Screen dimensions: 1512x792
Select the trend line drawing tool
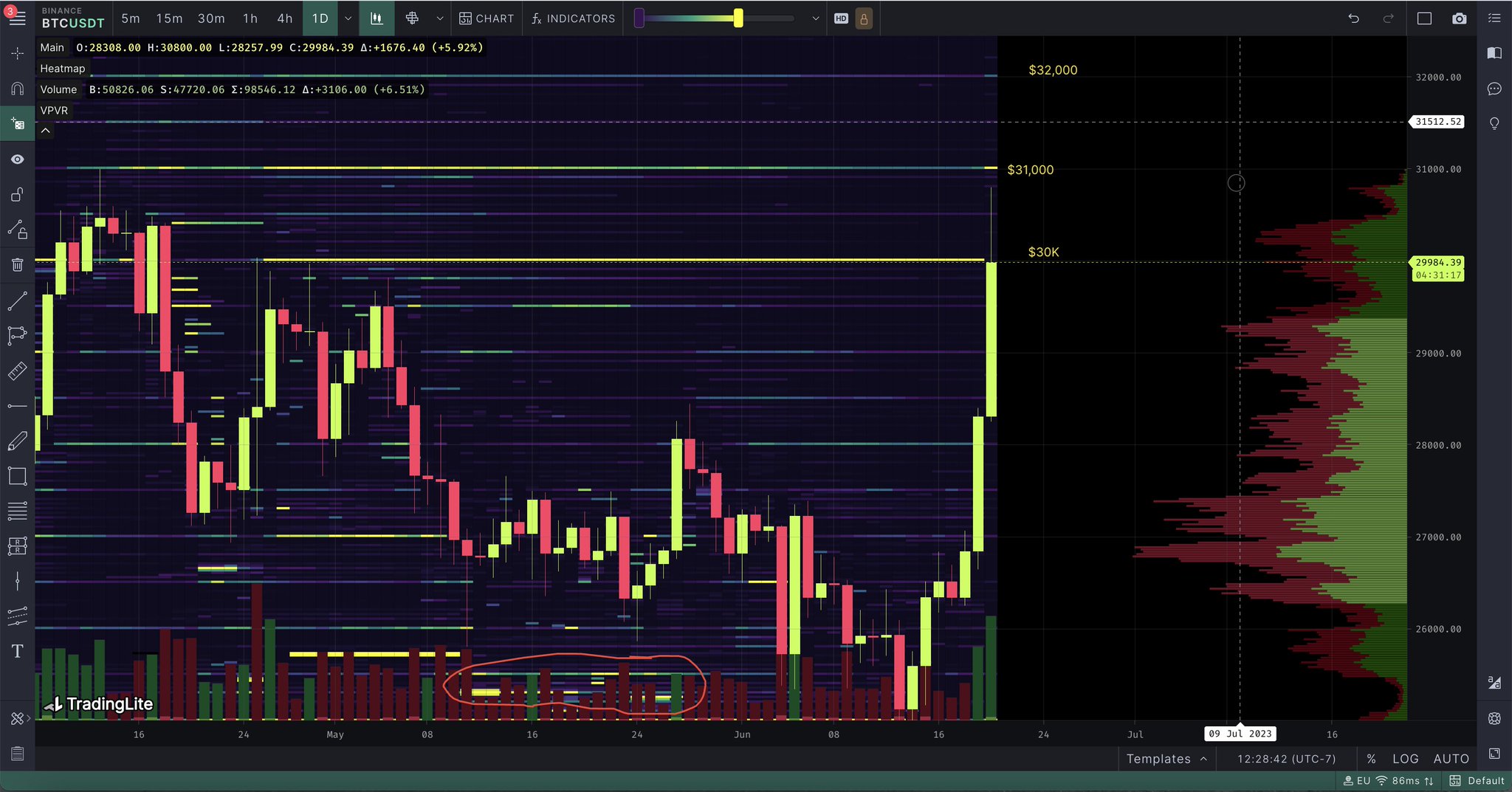[17, 300]
